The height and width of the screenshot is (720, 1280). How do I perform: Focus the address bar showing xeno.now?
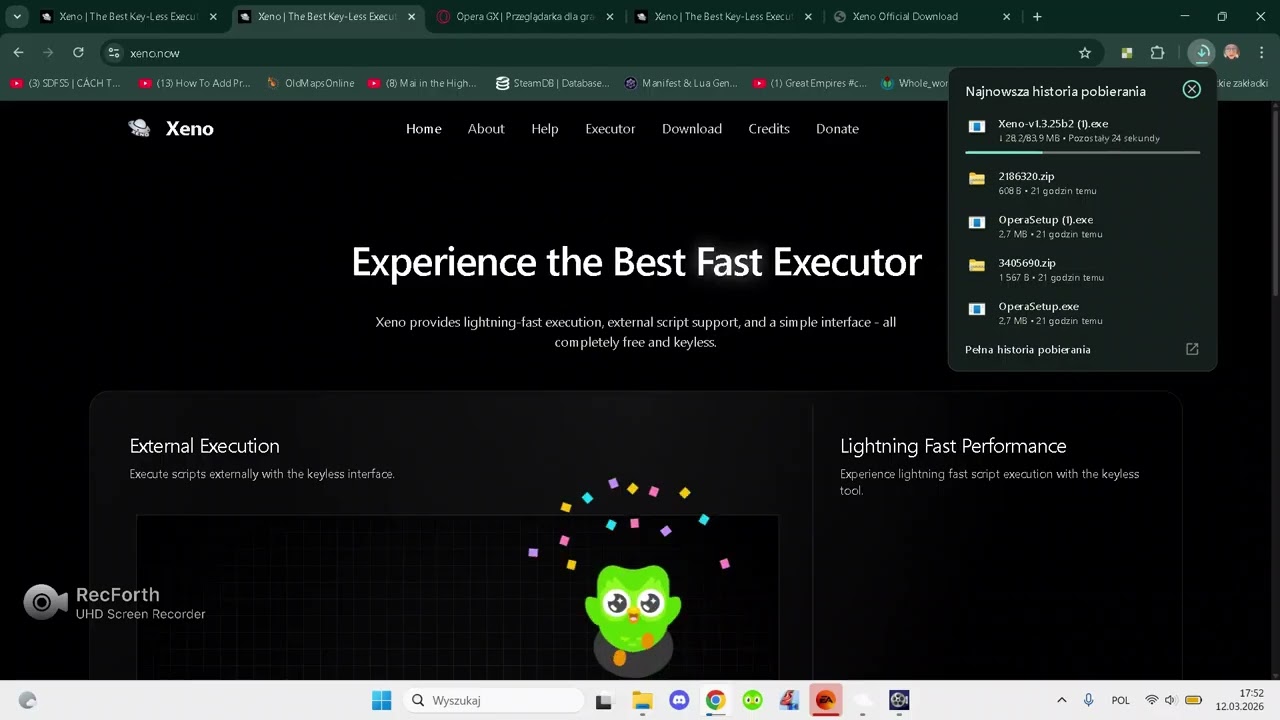click(x=600, y=53)
